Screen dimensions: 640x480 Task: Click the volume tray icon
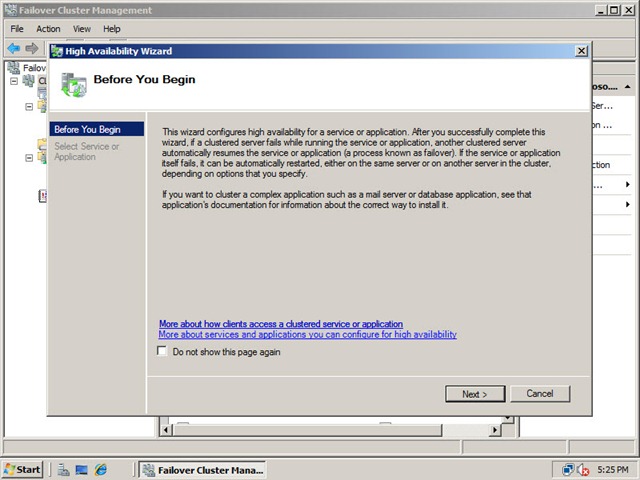(x=582, y=471)
